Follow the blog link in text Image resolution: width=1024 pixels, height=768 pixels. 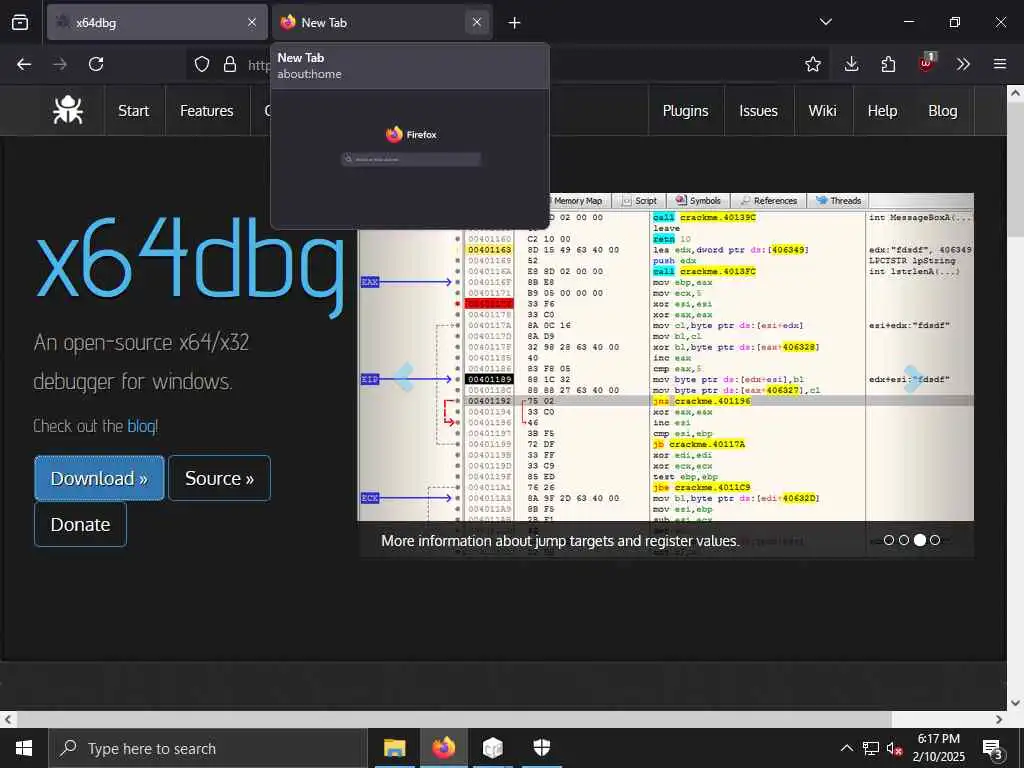pos(140,426)
